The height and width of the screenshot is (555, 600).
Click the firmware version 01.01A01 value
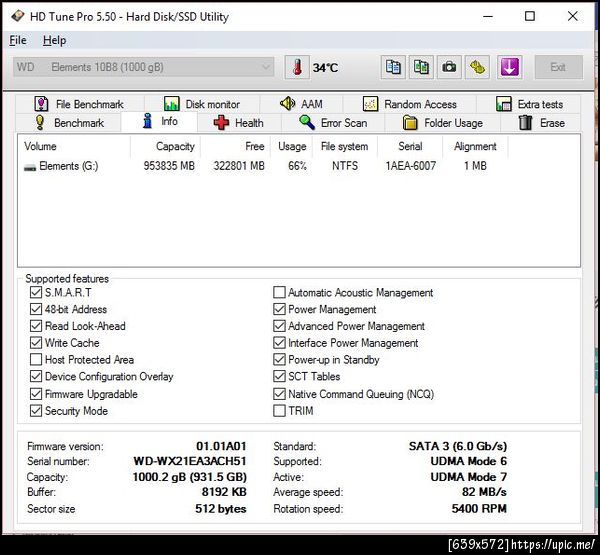click(221, 446)
